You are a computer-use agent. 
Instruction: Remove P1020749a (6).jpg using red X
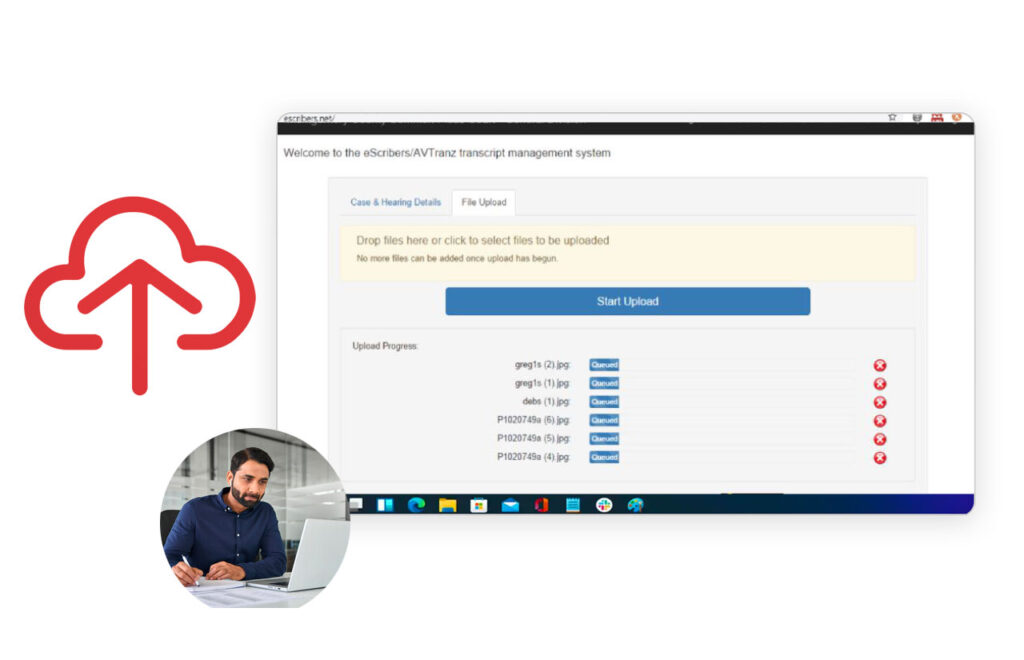pyautogui.click(x=880, y=421)
